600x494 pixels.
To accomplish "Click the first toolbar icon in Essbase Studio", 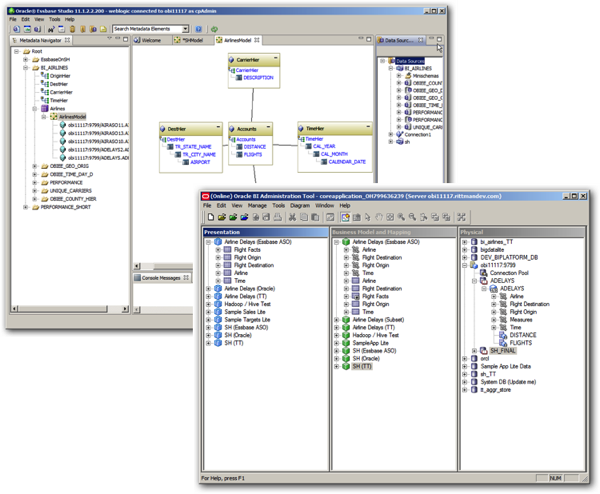I will pyautogui.click(x=16, y=29).
